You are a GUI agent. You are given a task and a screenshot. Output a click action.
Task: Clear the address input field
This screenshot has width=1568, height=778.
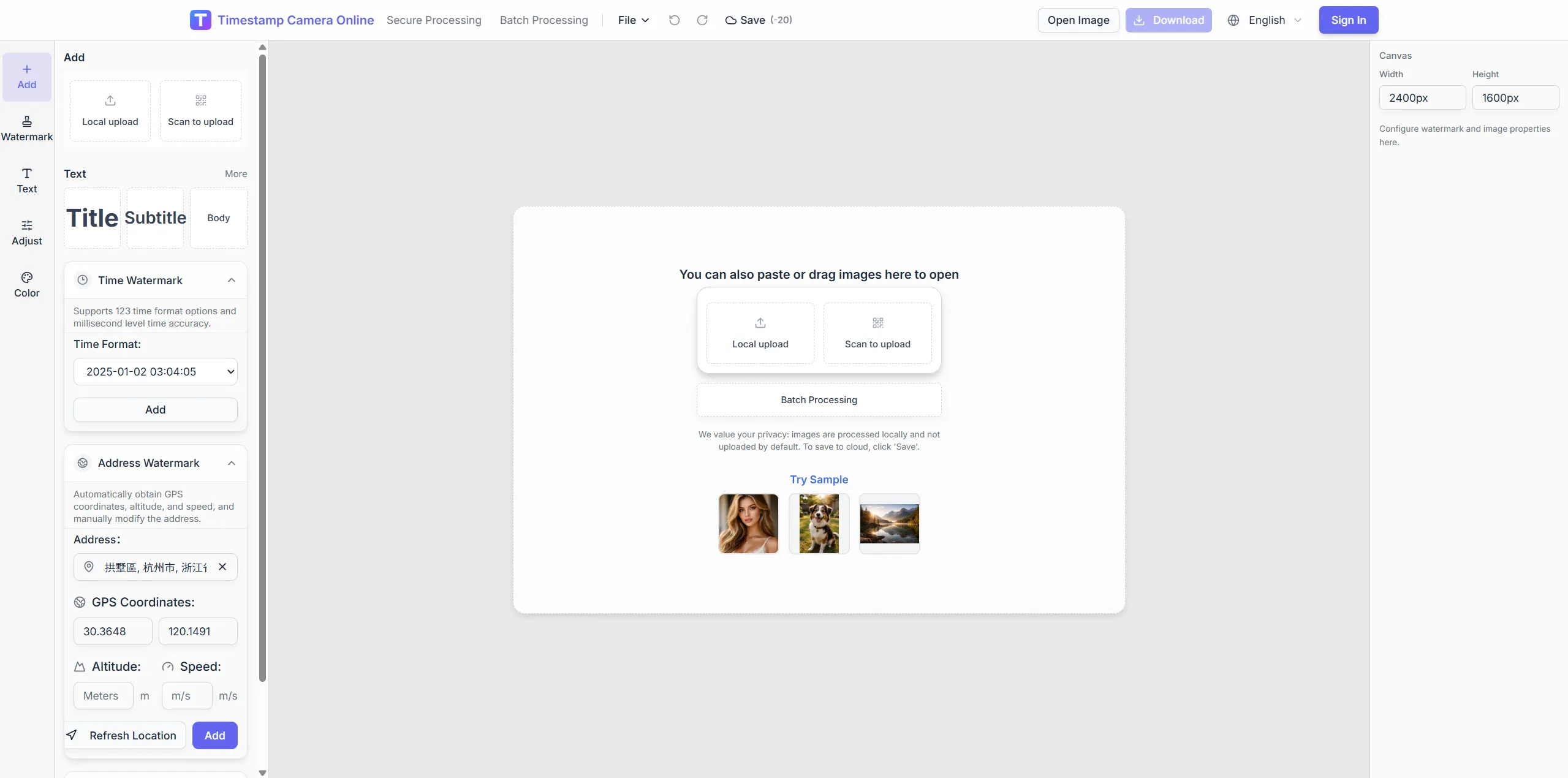(222, 567)
